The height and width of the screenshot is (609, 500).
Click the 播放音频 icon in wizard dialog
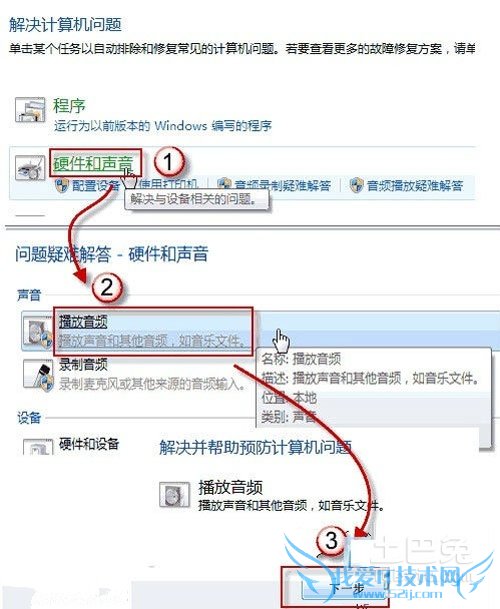coord(174,494)
